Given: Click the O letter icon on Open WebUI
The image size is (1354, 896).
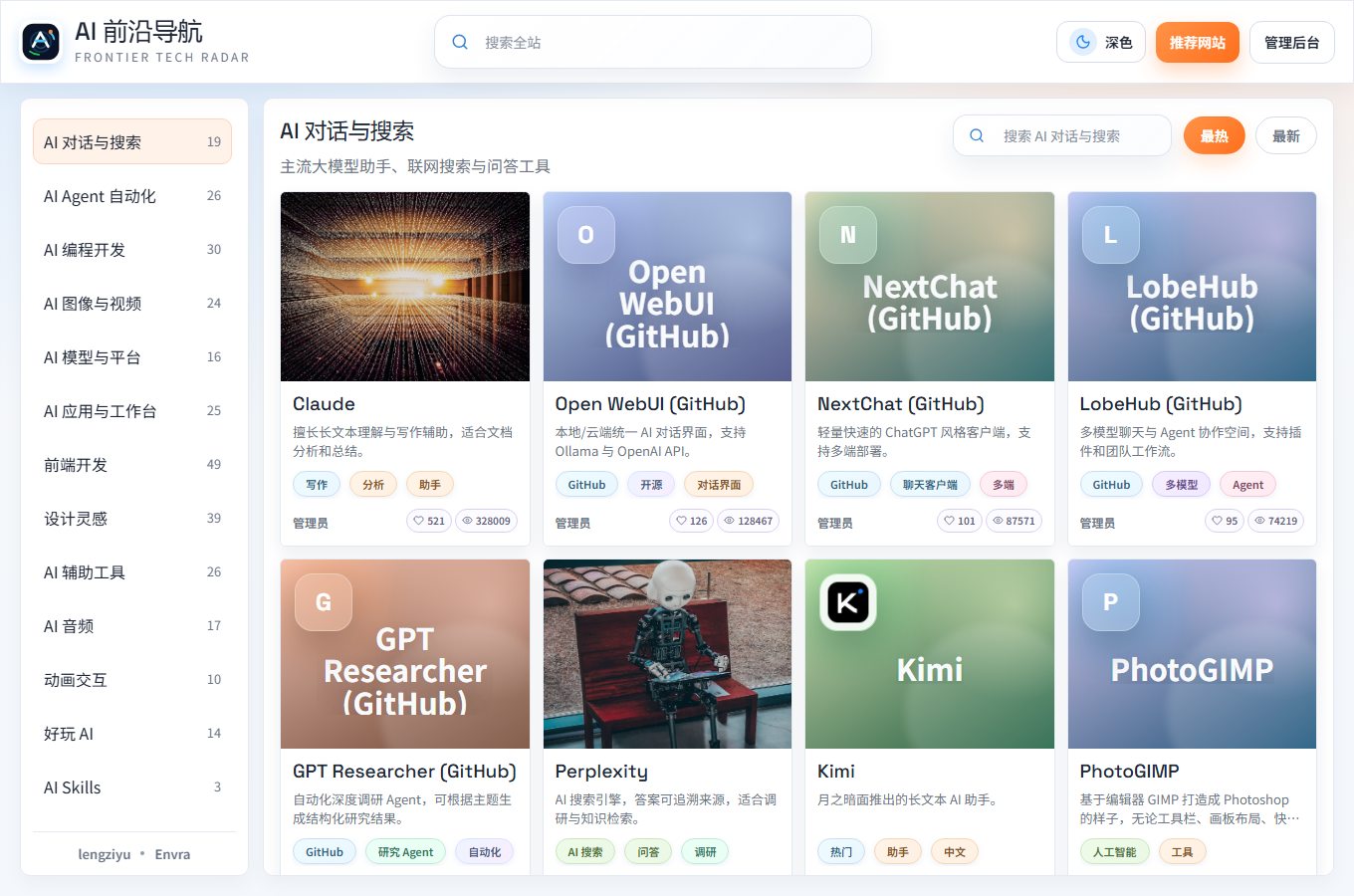Looking at the screenshot, I should pyautogui.click(x=586, y=235).
